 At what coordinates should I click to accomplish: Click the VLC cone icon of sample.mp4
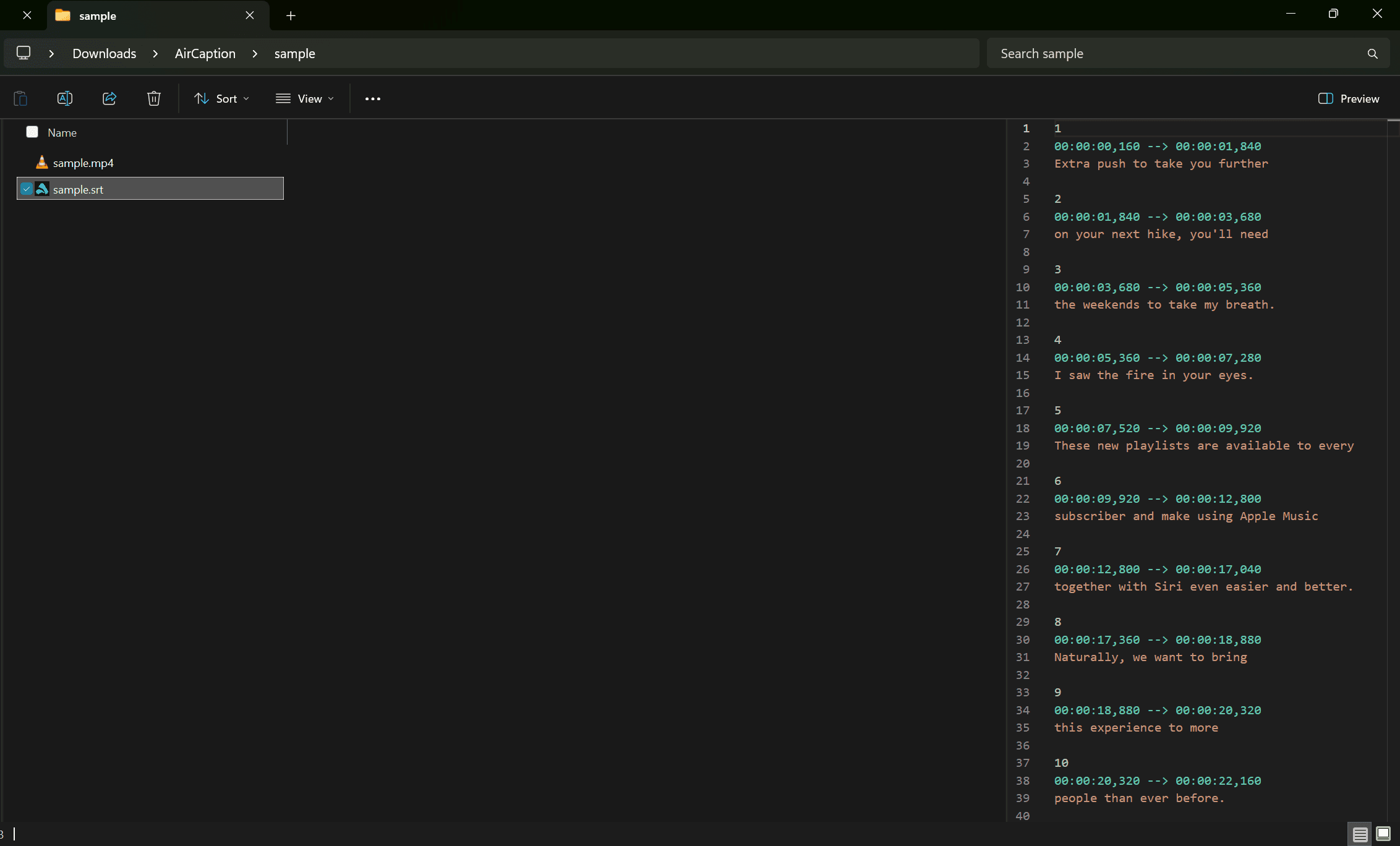tap(41, 162)
